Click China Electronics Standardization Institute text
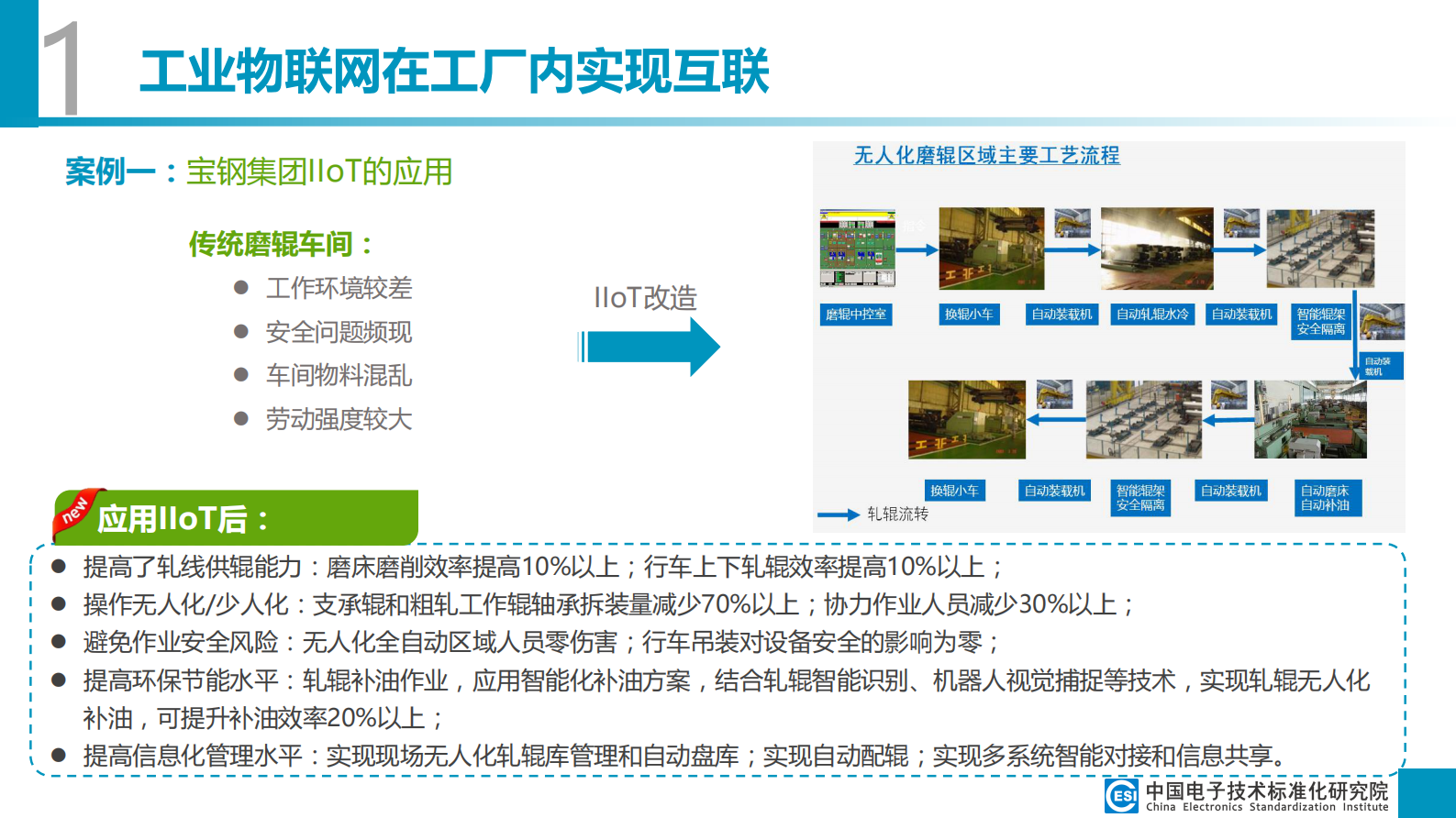The height and width of the screenshot is (818, 1456). tap(1267, 807)
